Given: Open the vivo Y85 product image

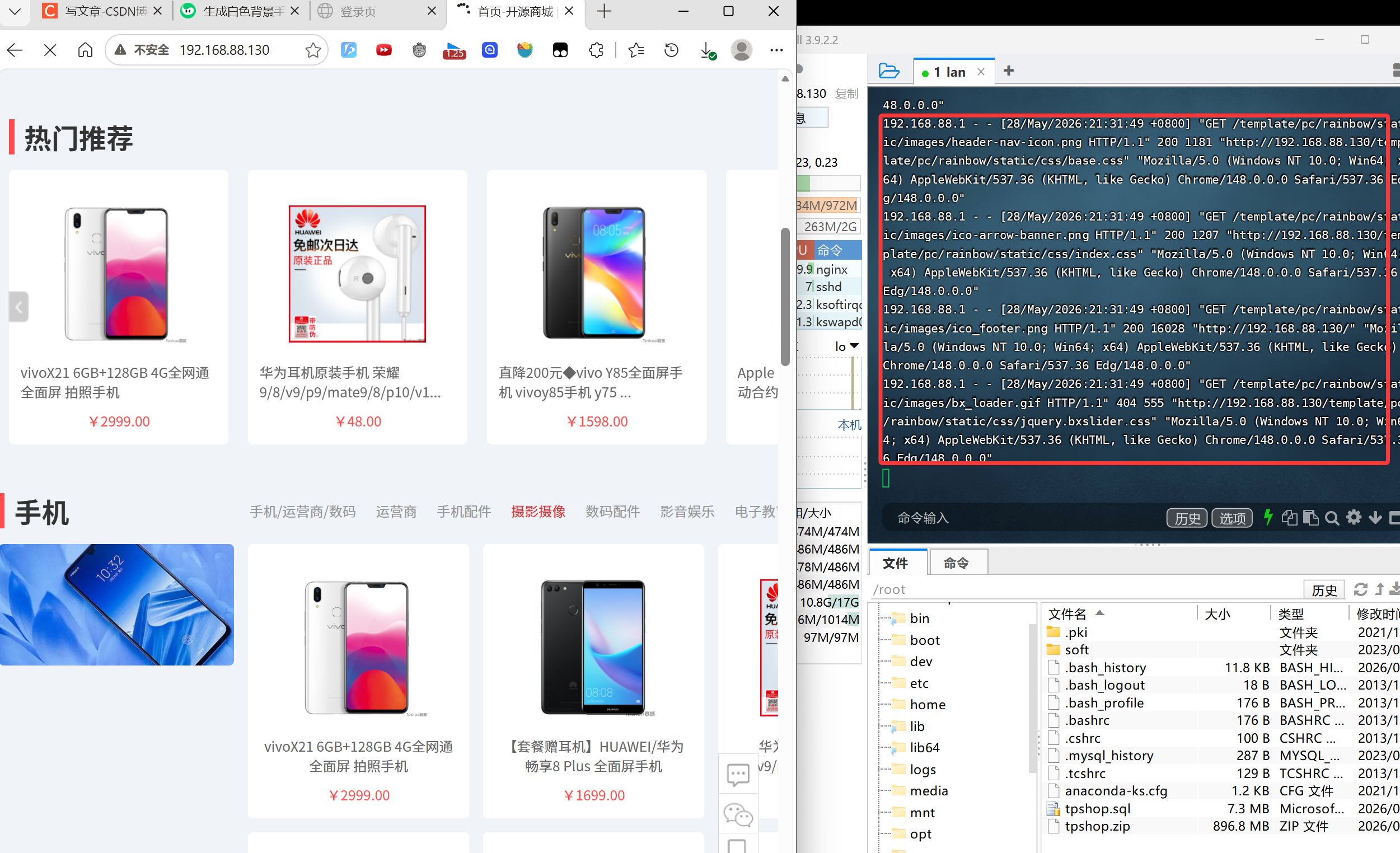Looking at the screenshot, I should [596, 274].
